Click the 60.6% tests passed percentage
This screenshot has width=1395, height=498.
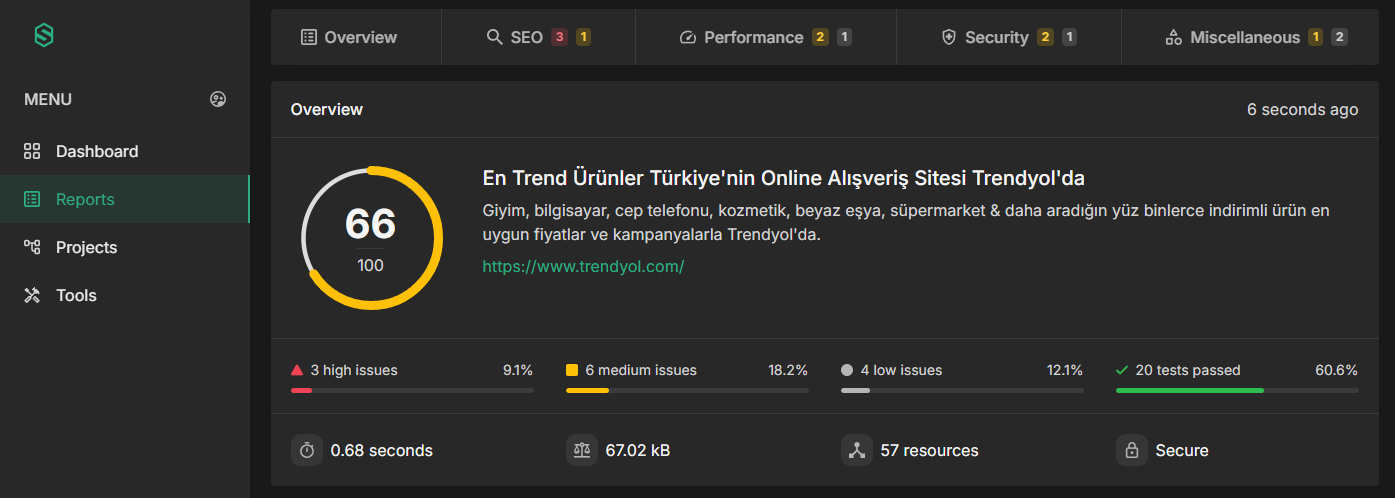[x=1337, y=370]
